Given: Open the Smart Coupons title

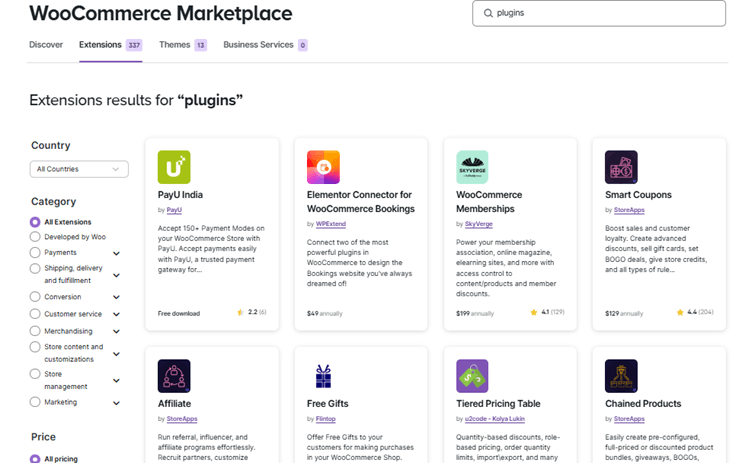Looking at the screenshot, I should [x=638, y=195].
